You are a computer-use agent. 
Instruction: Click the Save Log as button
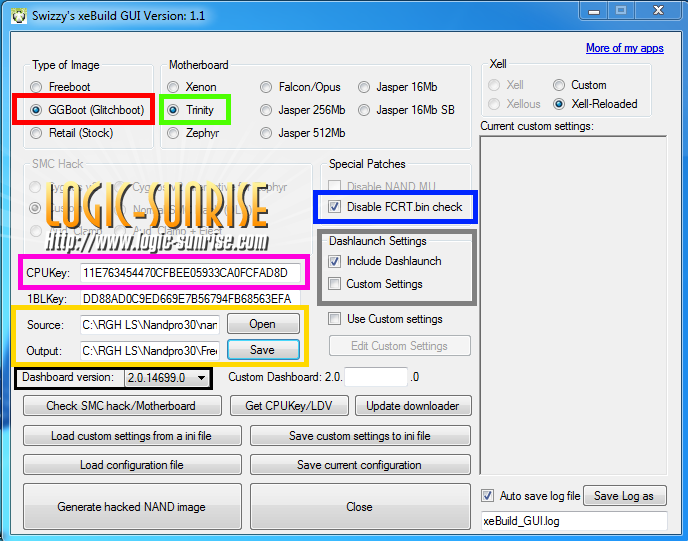pyautogui.click(x=624, y=496)
